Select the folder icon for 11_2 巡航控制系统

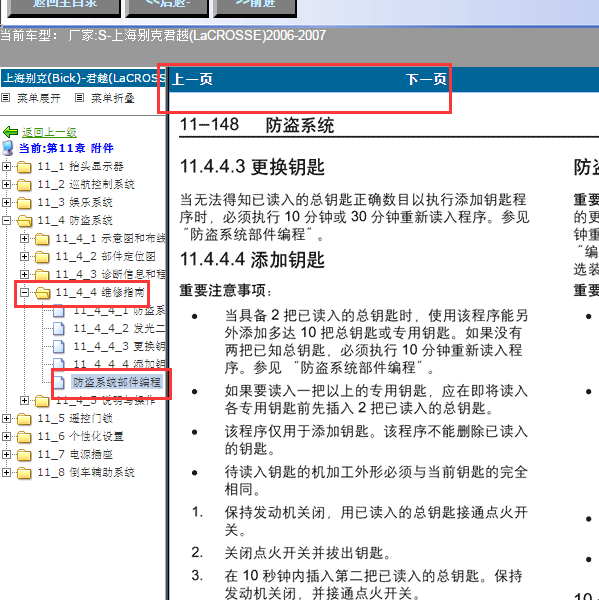24,185
